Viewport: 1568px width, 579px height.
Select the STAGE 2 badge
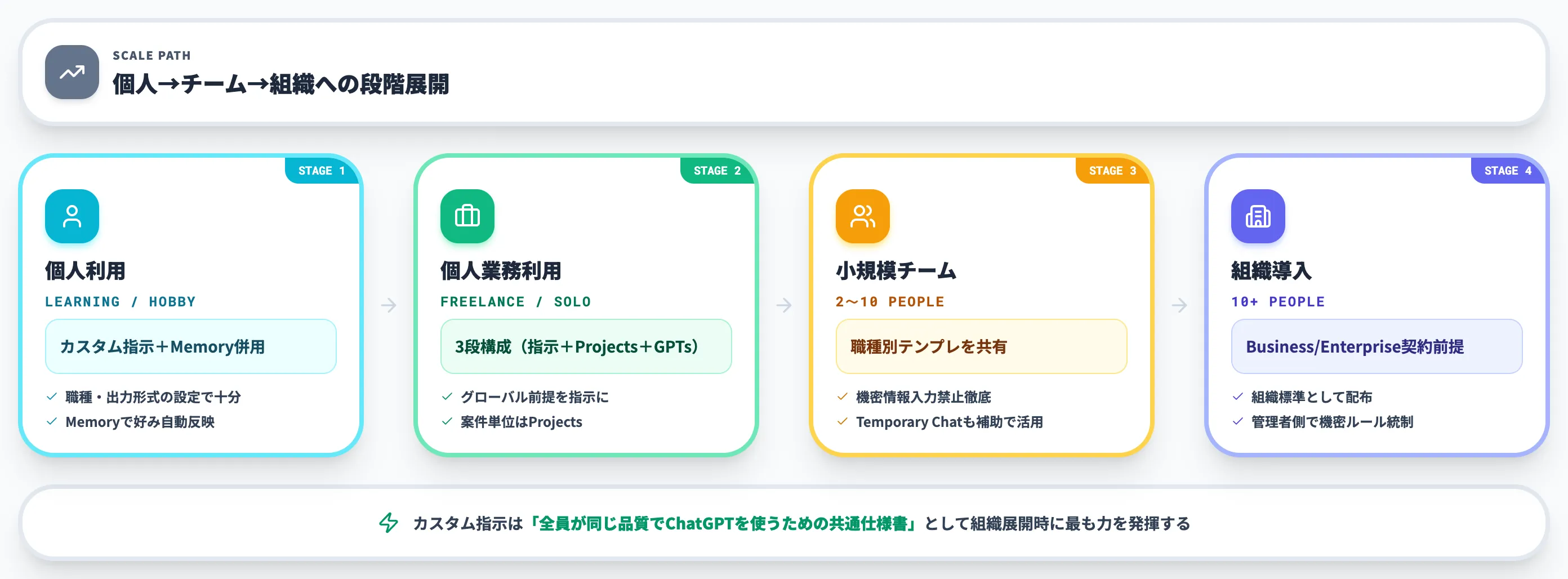point(717,171)
